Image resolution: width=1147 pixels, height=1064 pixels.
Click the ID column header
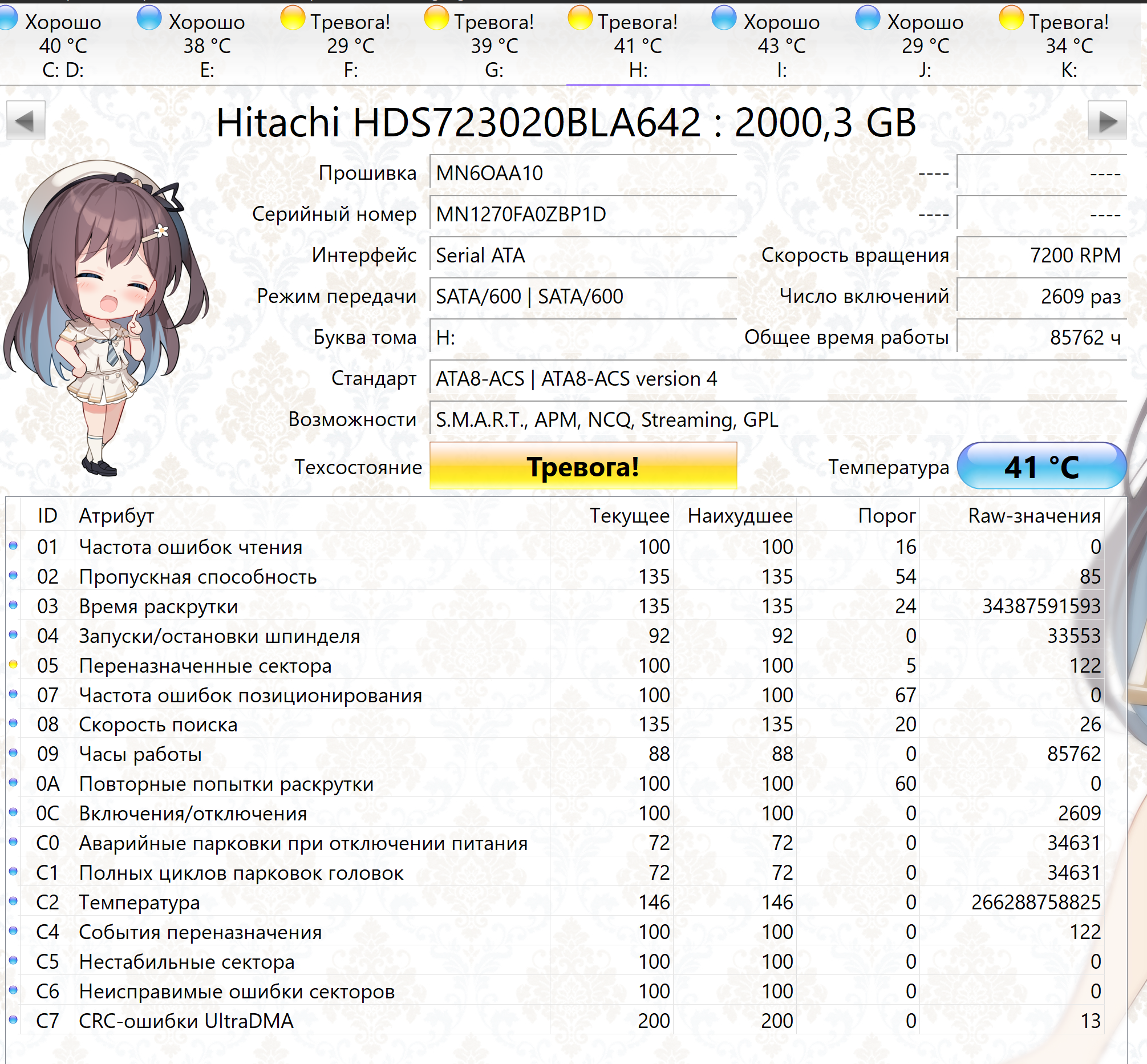(48, 515)
